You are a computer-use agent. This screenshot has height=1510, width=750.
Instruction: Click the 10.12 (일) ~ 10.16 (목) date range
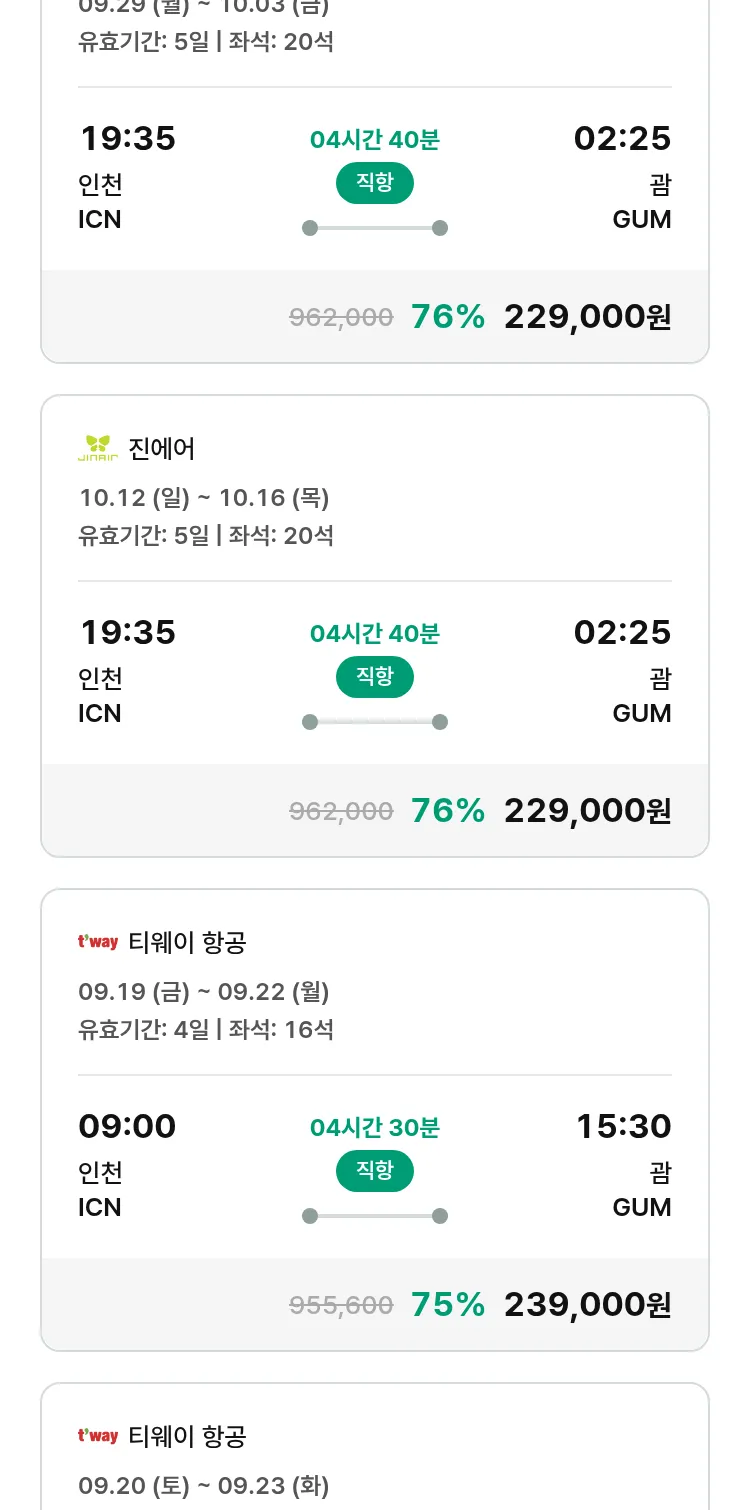point(204,497)
